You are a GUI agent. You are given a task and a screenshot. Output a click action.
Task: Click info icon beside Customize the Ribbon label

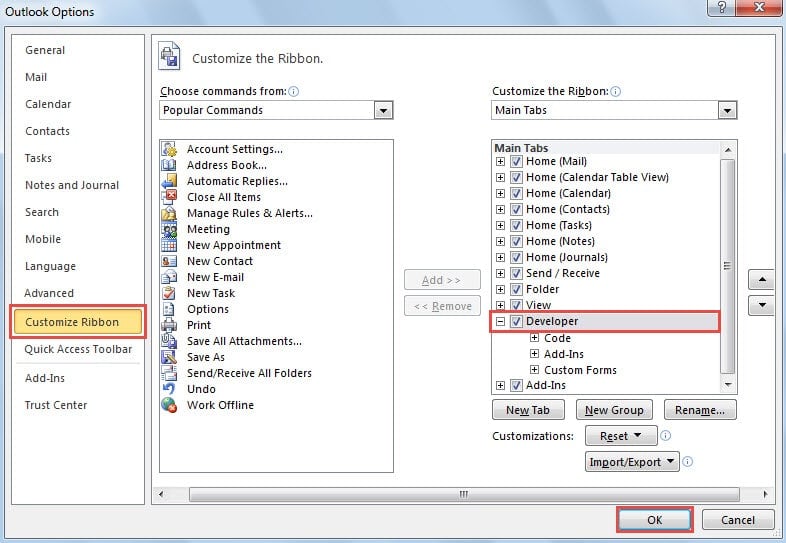(616, 91)
